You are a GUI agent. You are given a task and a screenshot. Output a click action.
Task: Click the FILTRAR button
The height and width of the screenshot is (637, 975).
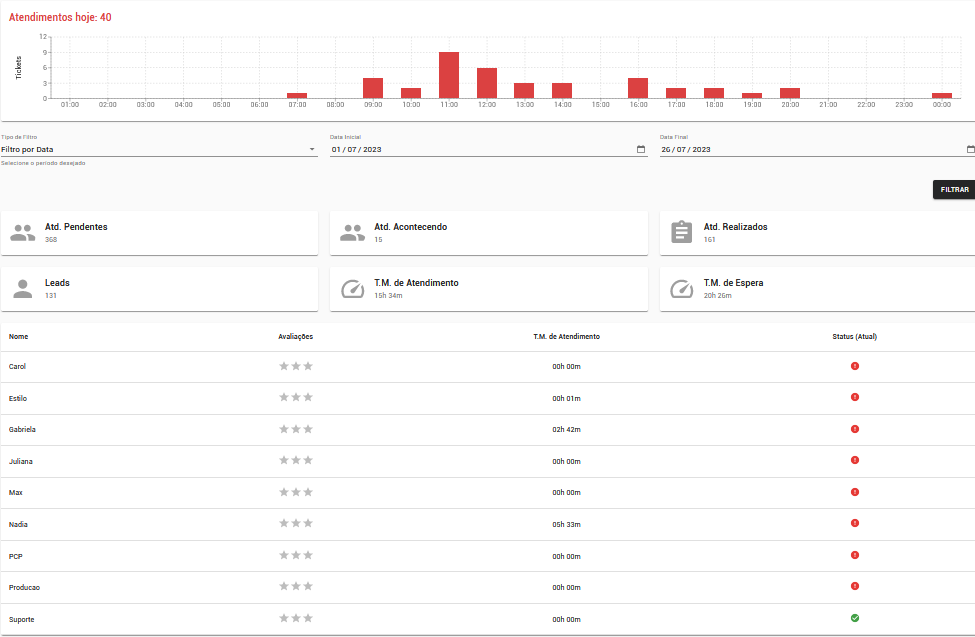coord(954,190)
